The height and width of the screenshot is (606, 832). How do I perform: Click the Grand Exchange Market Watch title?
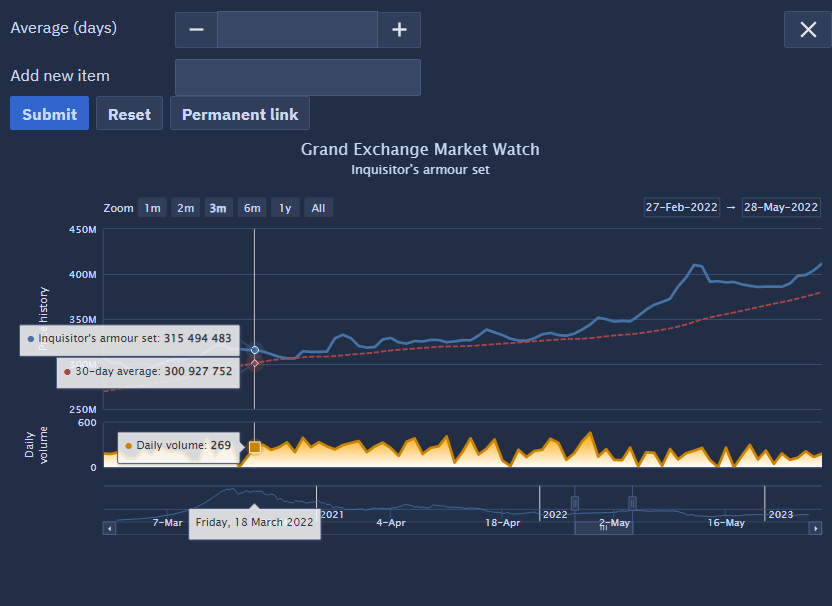point(420,150)
